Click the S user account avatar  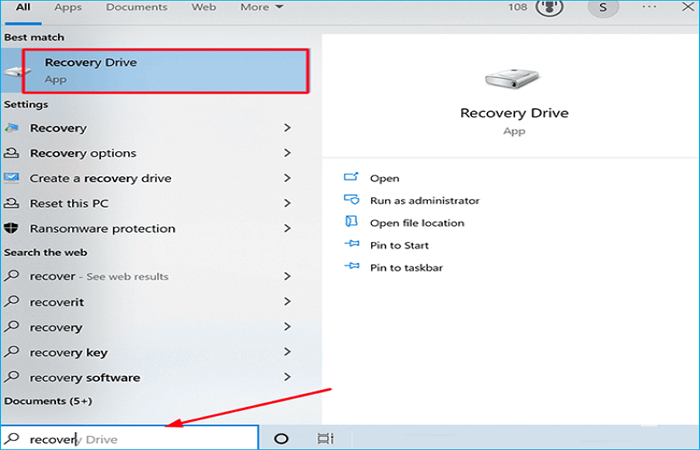click(x=603, y=7)
